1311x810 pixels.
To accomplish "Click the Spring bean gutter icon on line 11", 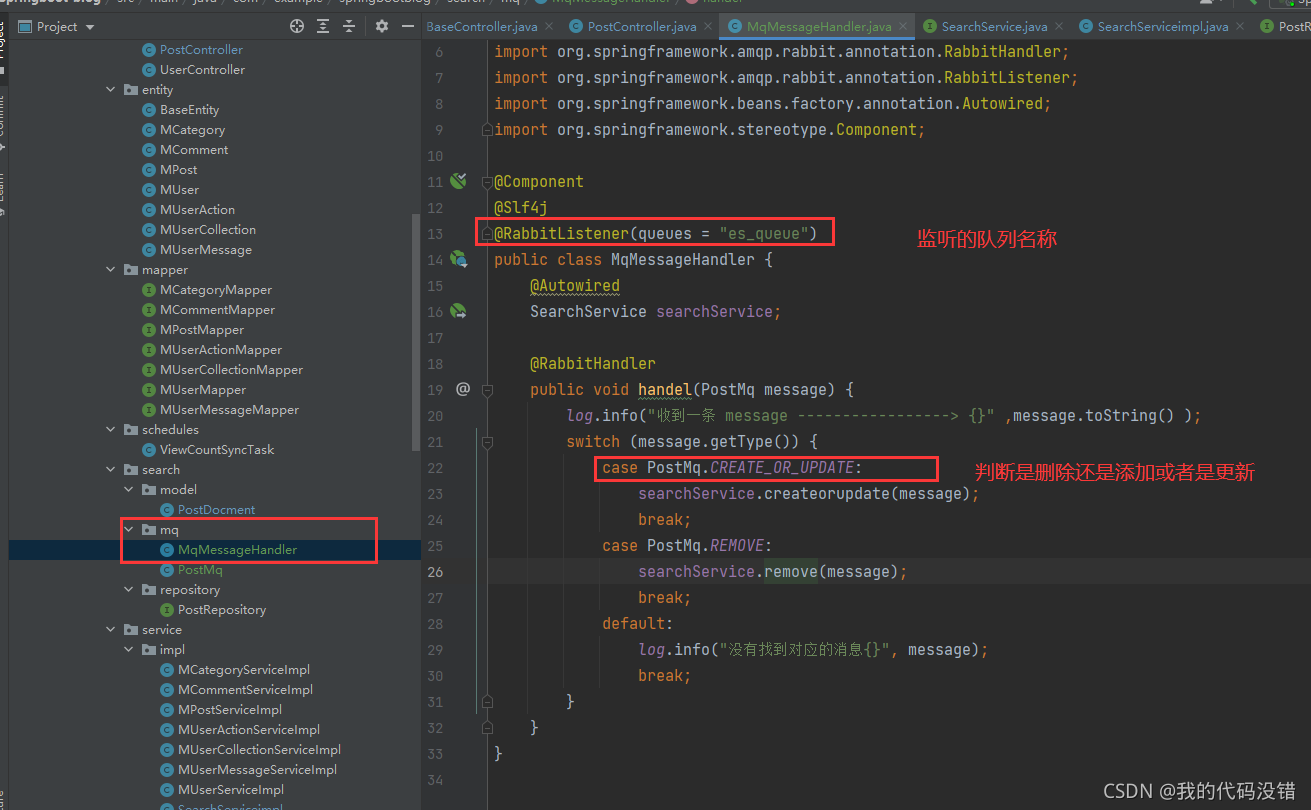I will click(459, 181).
